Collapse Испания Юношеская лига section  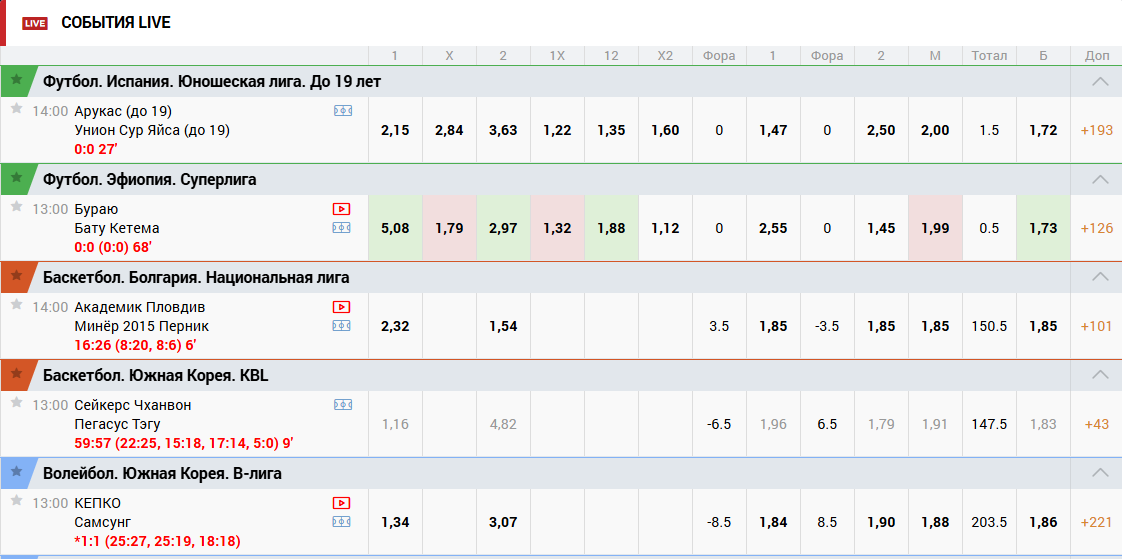click(1100, 82)
